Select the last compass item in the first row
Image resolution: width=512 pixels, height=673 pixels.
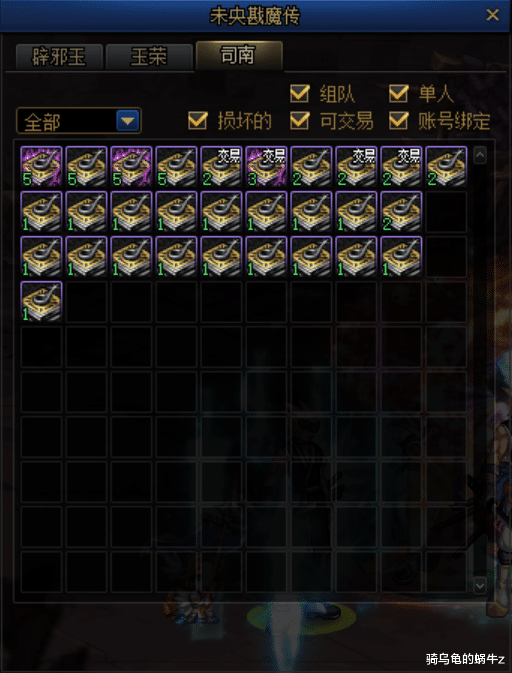[446, 167]
